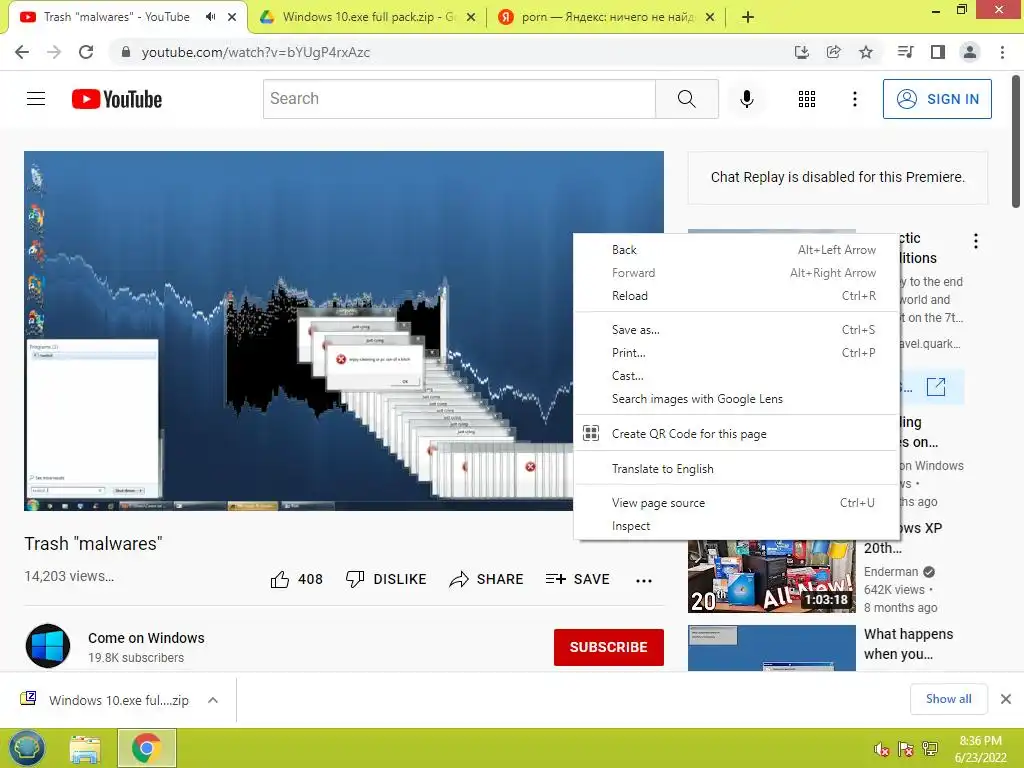Choose Save as... in context menu
Screen dimensions: 1024x768
point(737,330)
